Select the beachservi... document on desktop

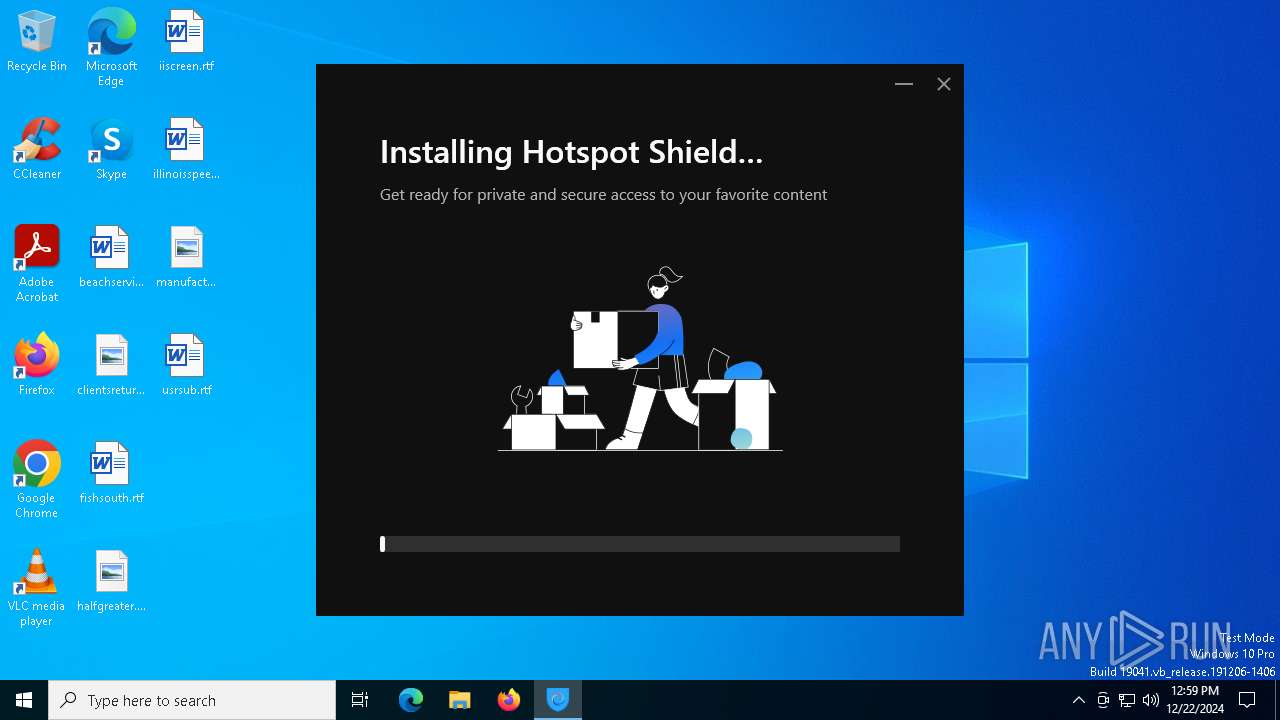111,258
